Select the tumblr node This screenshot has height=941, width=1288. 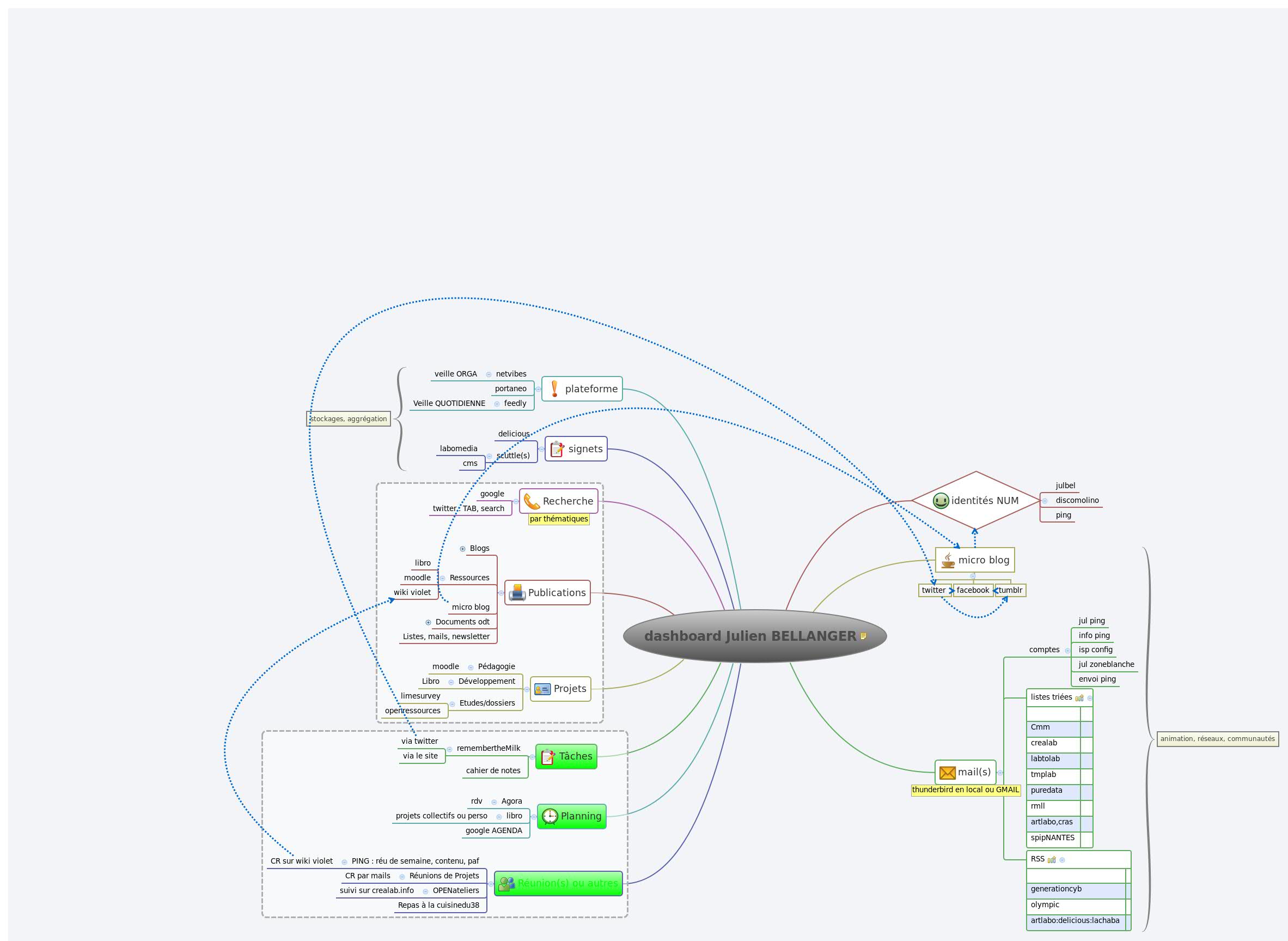[1010, 590]
